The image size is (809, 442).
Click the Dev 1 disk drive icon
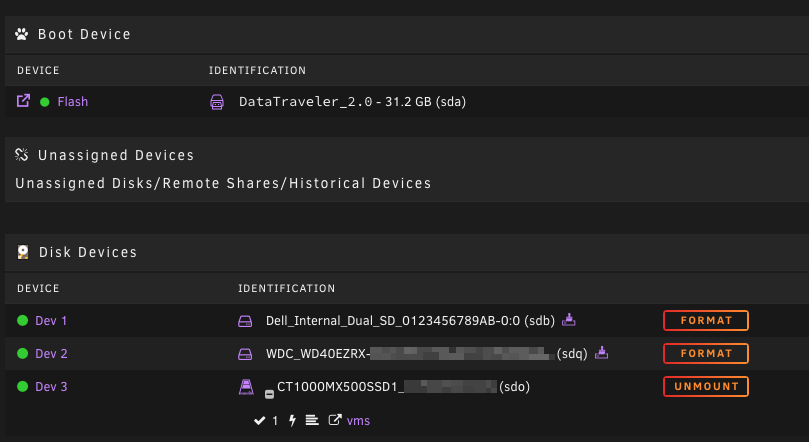click(x=245, y=321)
